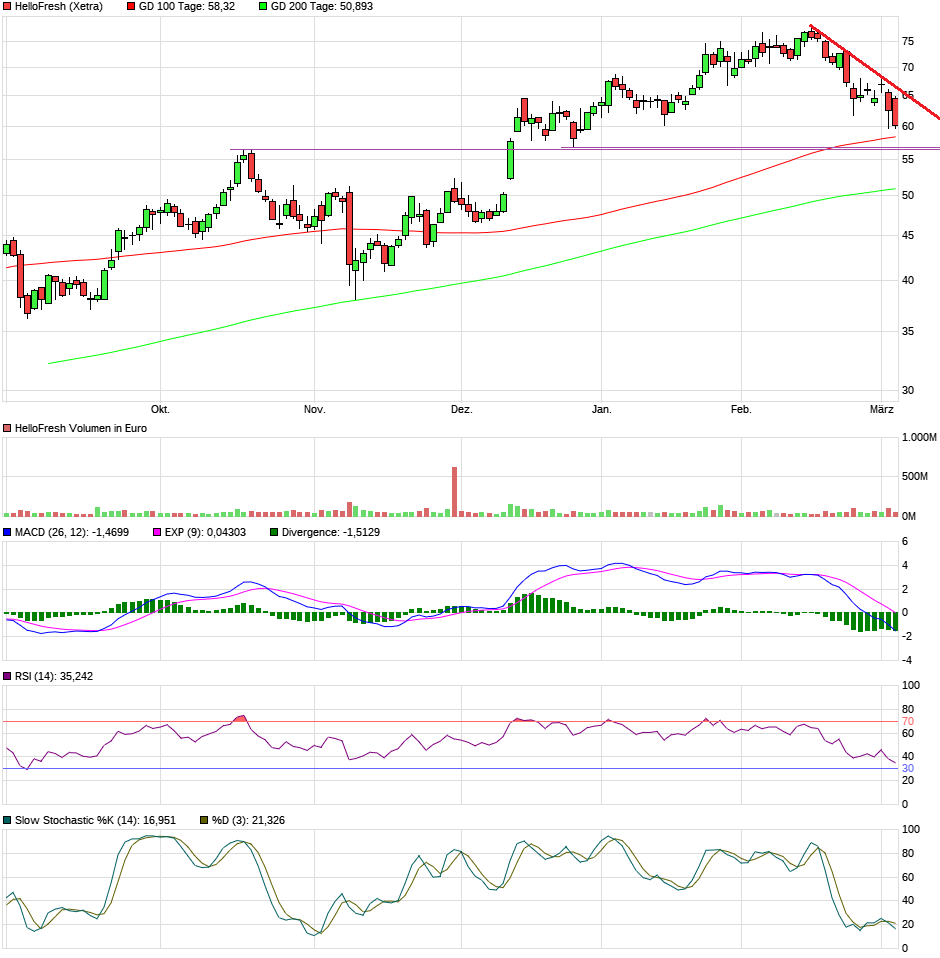Click the olive %D (3) legend swatch
Screen dimensions: 940x958
[x=205, y=821]
